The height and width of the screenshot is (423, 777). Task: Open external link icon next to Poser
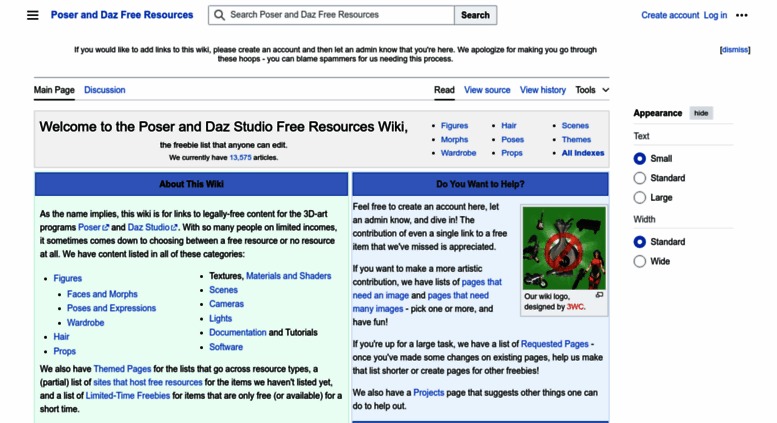point(106,228)
